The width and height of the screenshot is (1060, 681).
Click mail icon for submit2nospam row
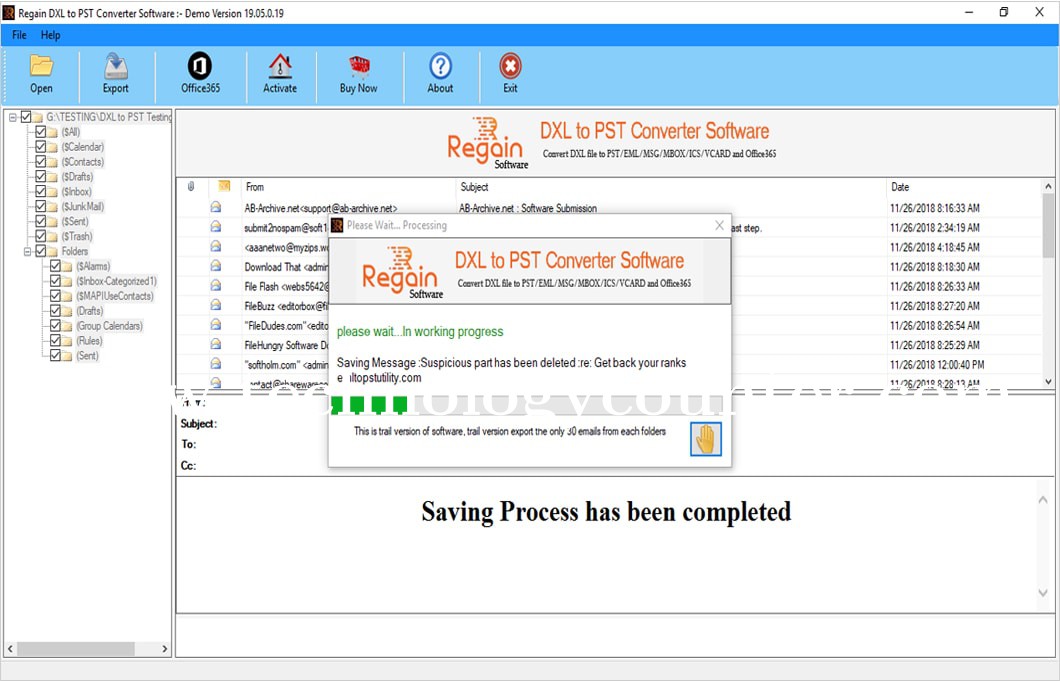[216, 227]
